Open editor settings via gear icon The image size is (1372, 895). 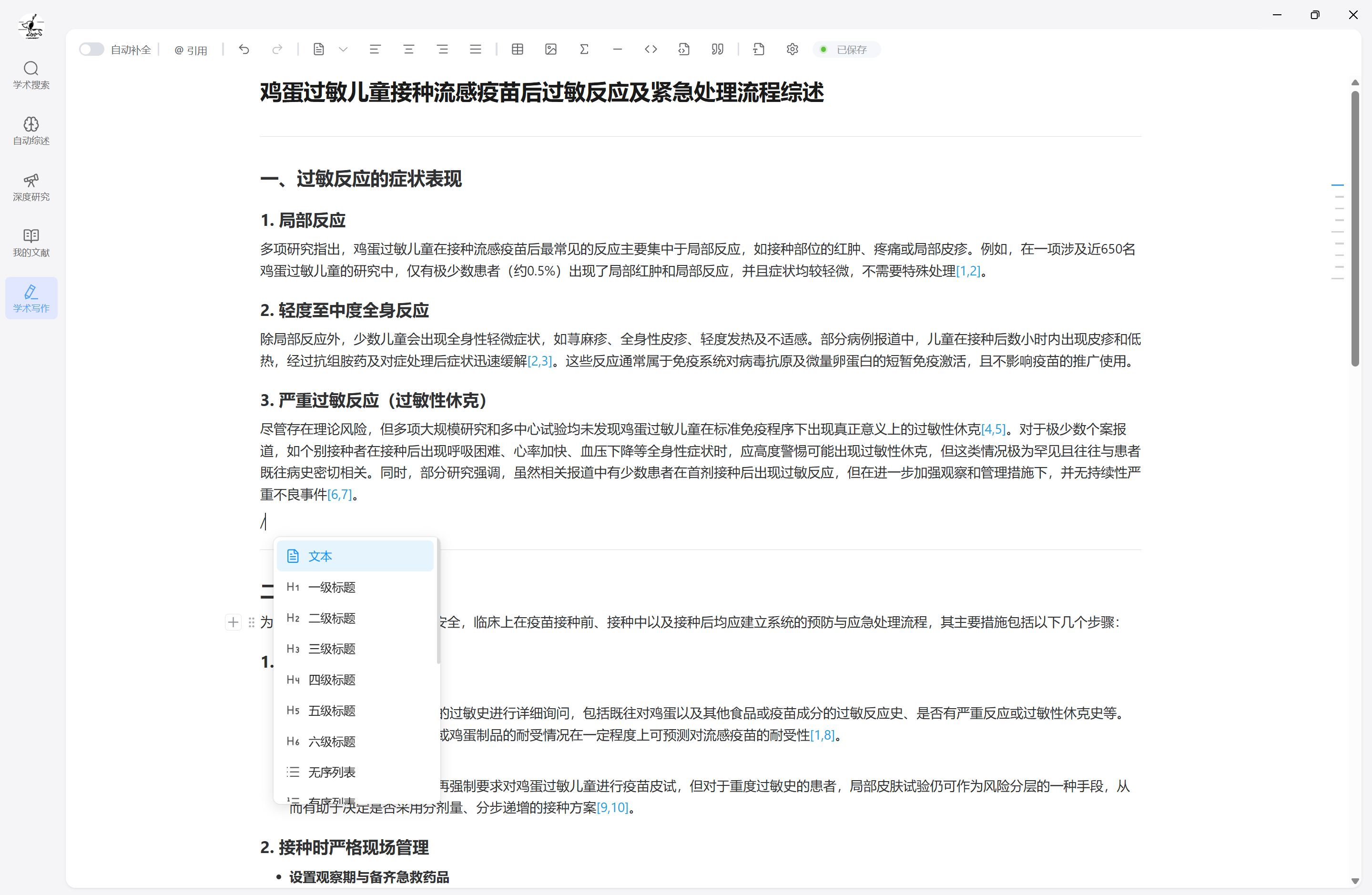(x=792, y=49)
